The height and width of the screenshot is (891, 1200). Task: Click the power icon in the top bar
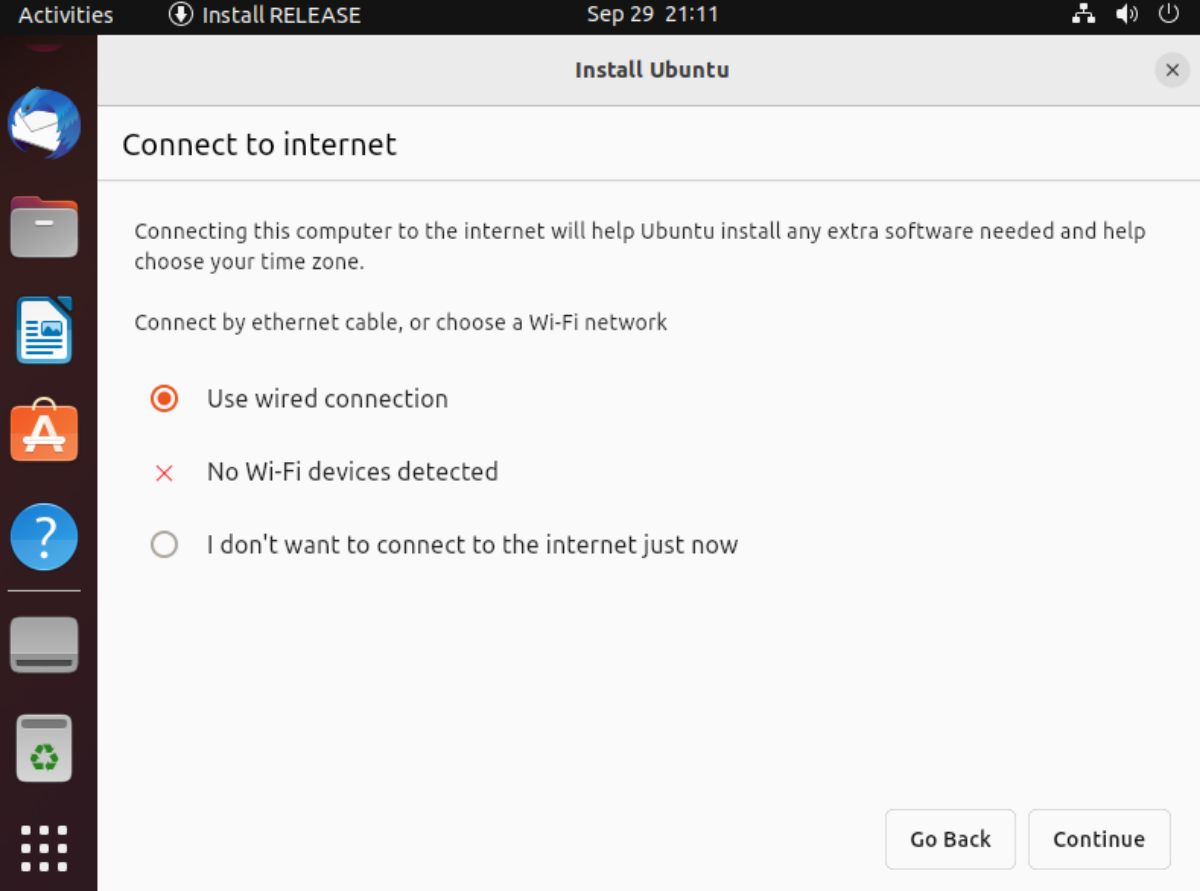coord(1170,14)
